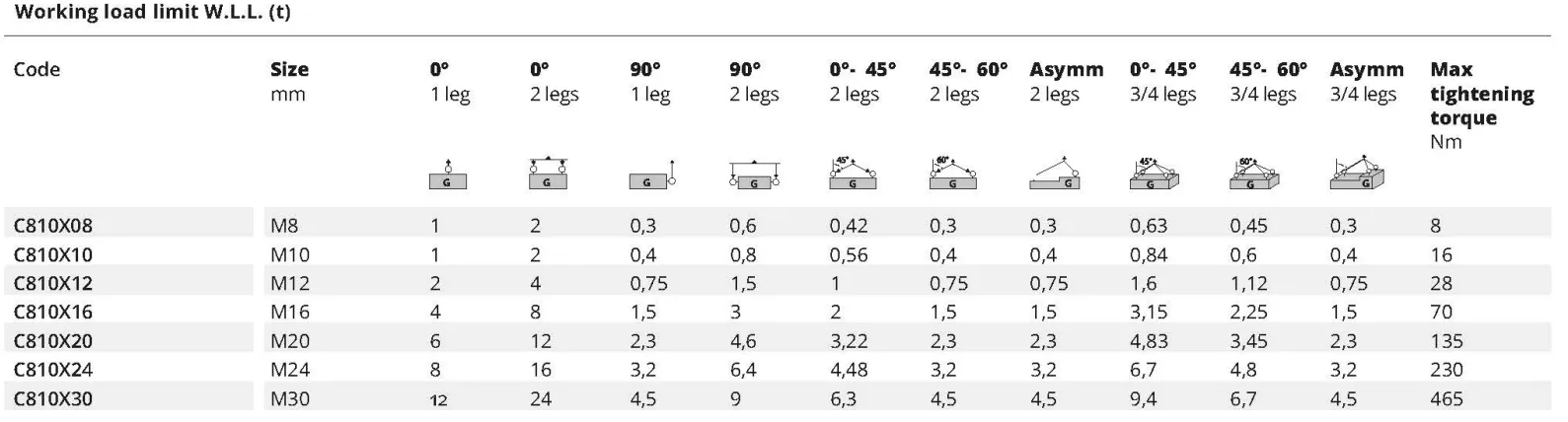The width and height of the screenshot is (1568, 422).
Task: Click the 45°-60° 3/4 legs diagram icon
Action: [1255, 174]
